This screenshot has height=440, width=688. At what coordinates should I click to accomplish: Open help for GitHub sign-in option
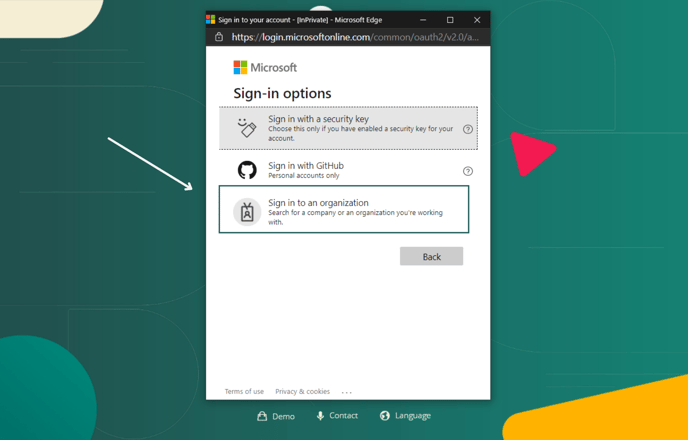468,171
